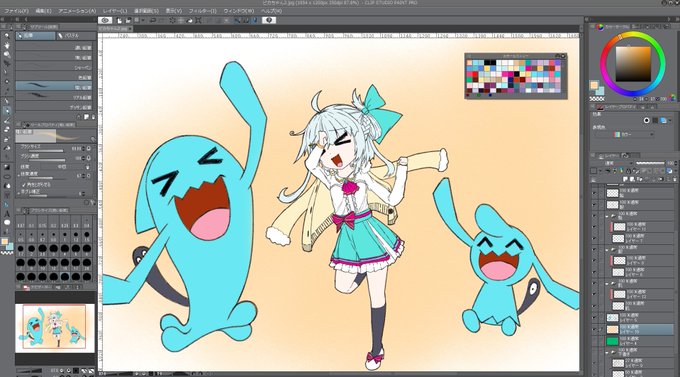The height and width of the screenshot is (377, 680).
Task: Click the navigator canvas thumbnail
Action: click(55, 328)
